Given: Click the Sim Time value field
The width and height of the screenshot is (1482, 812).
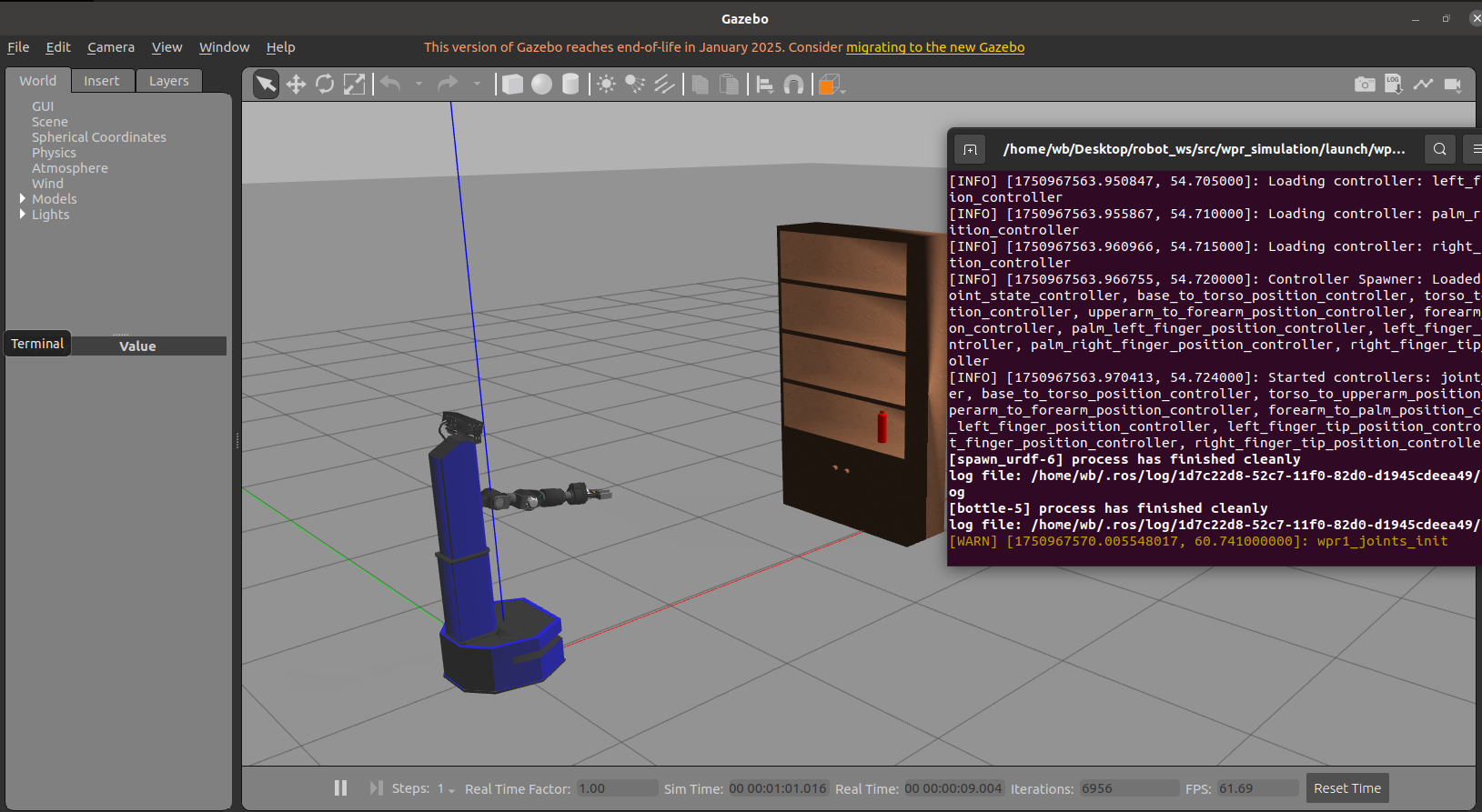Looking at the screenshot, I should pos(778,788).
